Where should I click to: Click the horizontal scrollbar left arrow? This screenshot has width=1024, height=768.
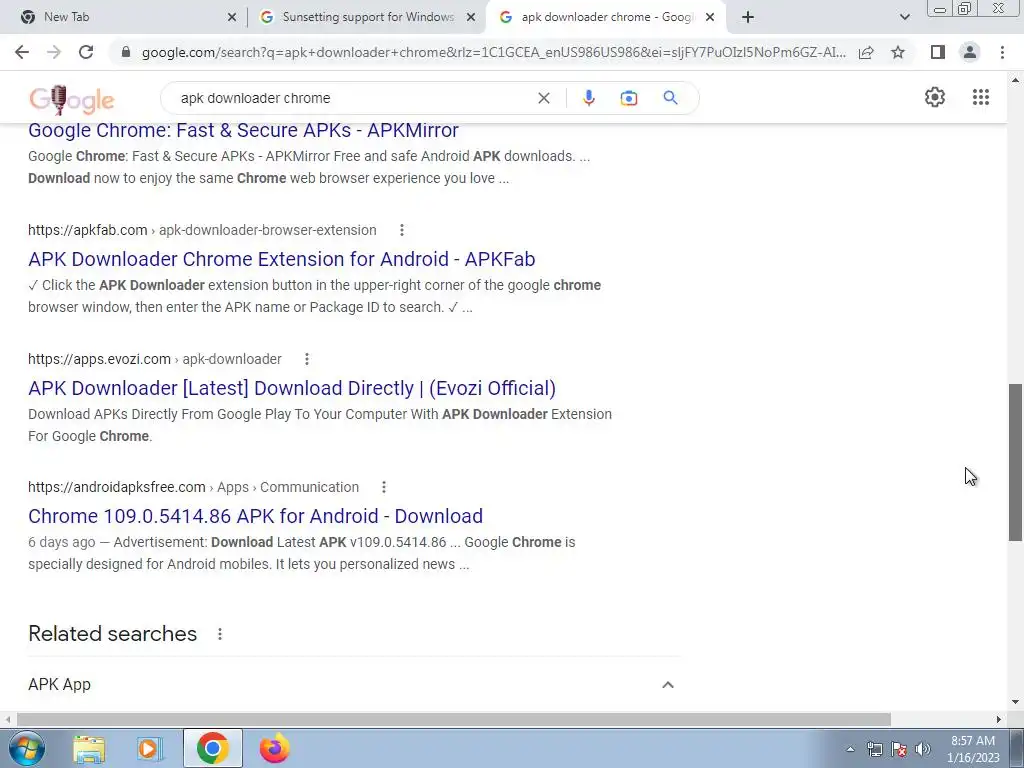[8, 719]
